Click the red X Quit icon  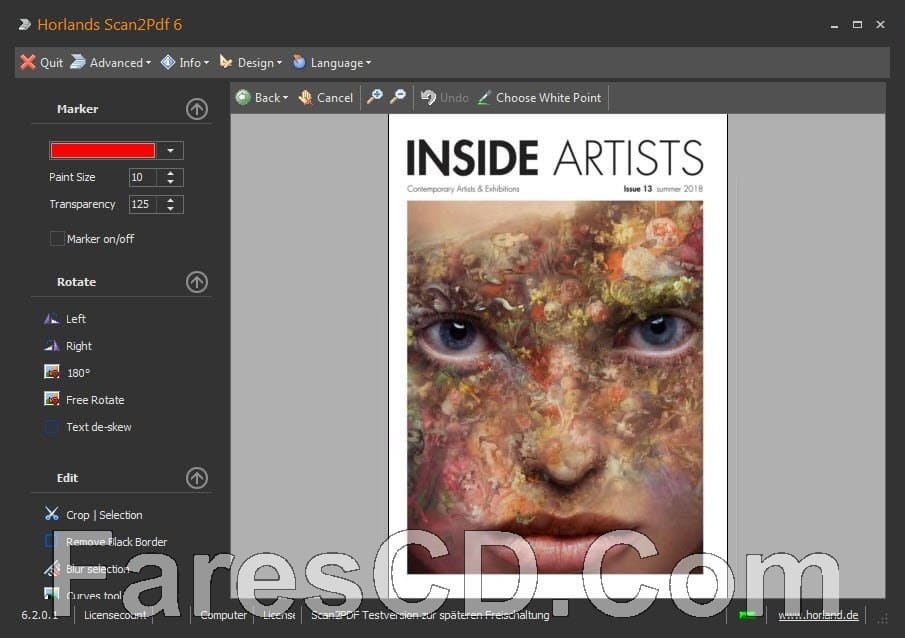(x=28, y=62)
